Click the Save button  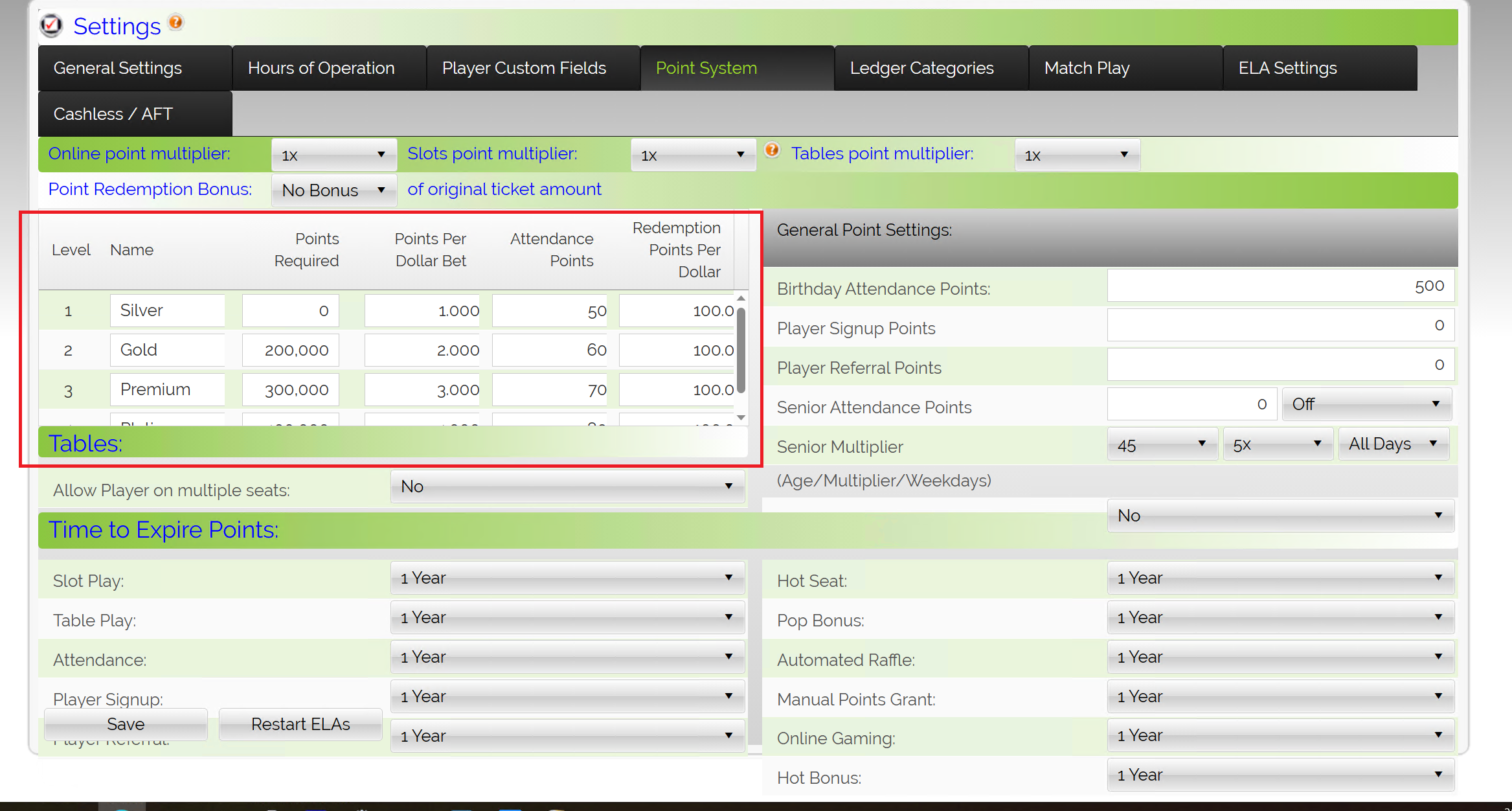click(x=126, y=724)
